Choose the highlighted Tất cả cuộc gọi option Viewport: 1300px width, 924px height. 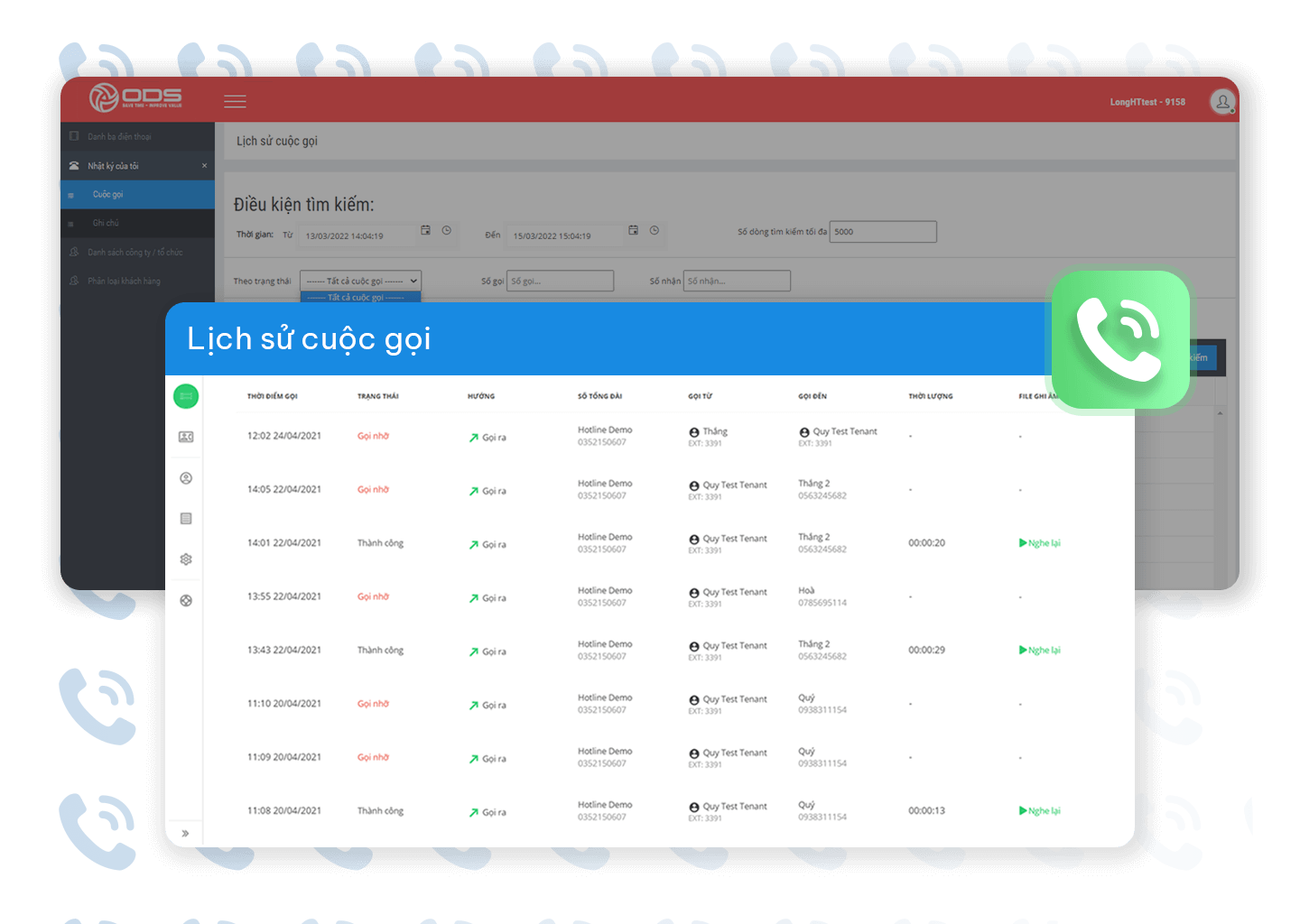(360, 297)
